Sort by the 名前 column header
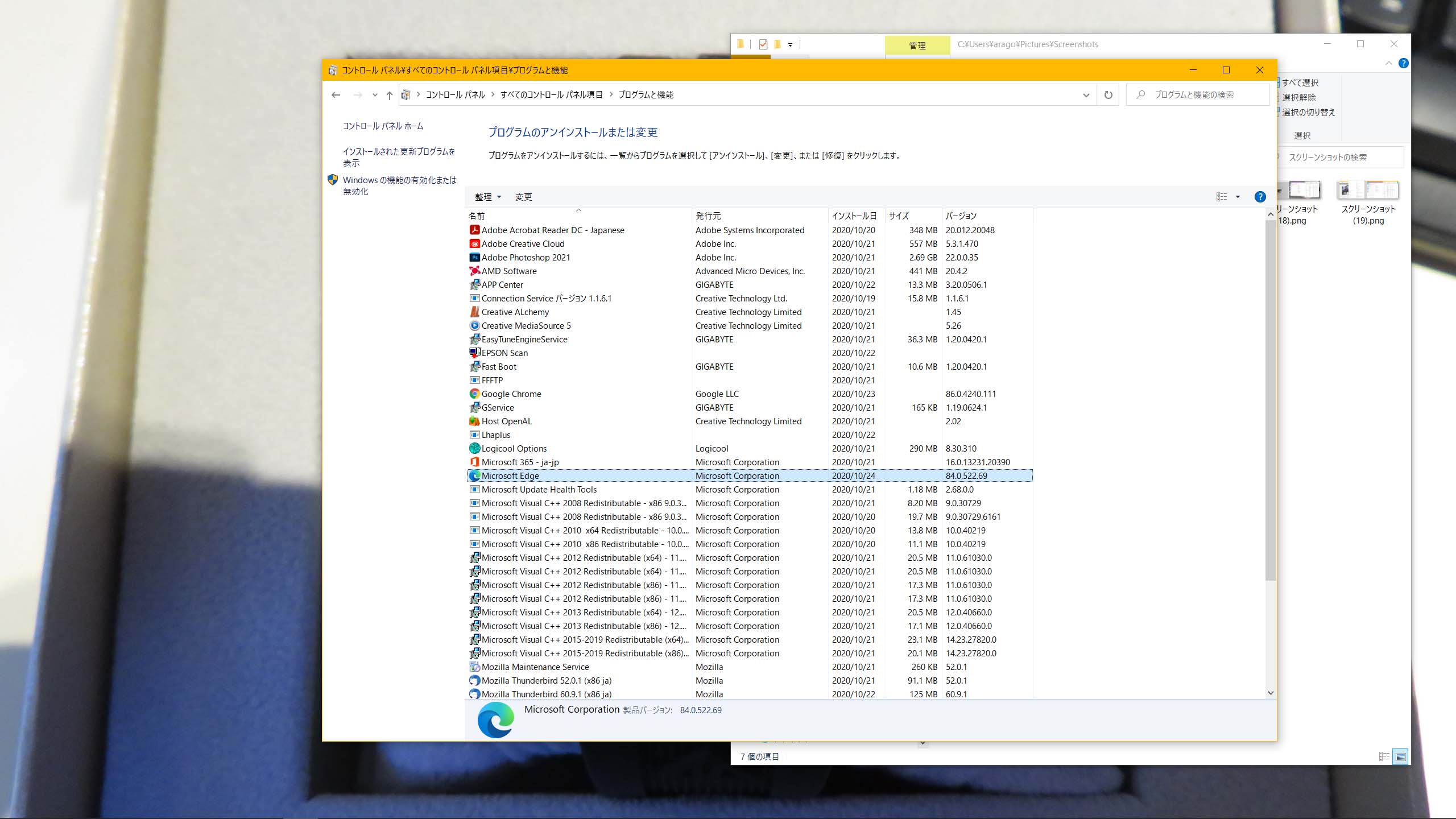 tap(578, 216)
